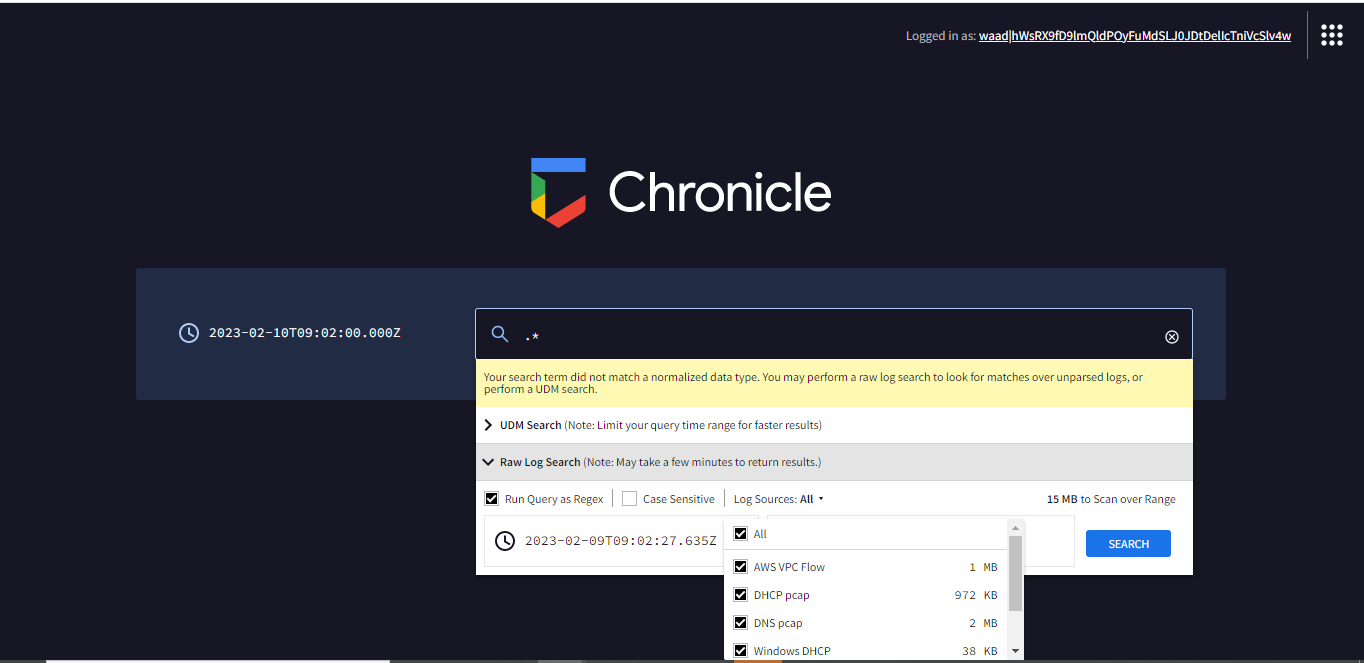Select DHCP pcap in log sources list

pos(740,595)
